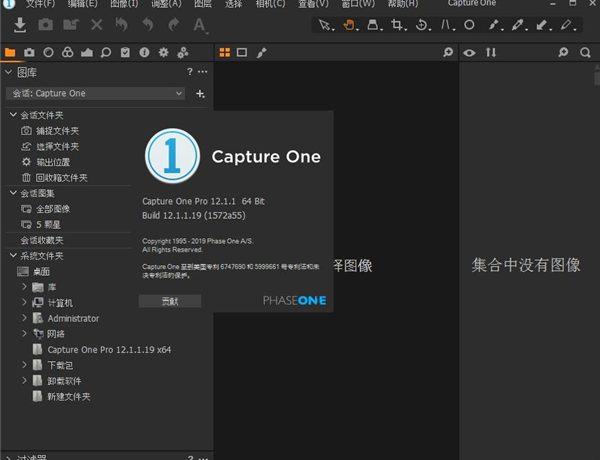Open the Capture camera tool tab
The image size is (600, 460).
pyautogui.click(x=29, y=52)
